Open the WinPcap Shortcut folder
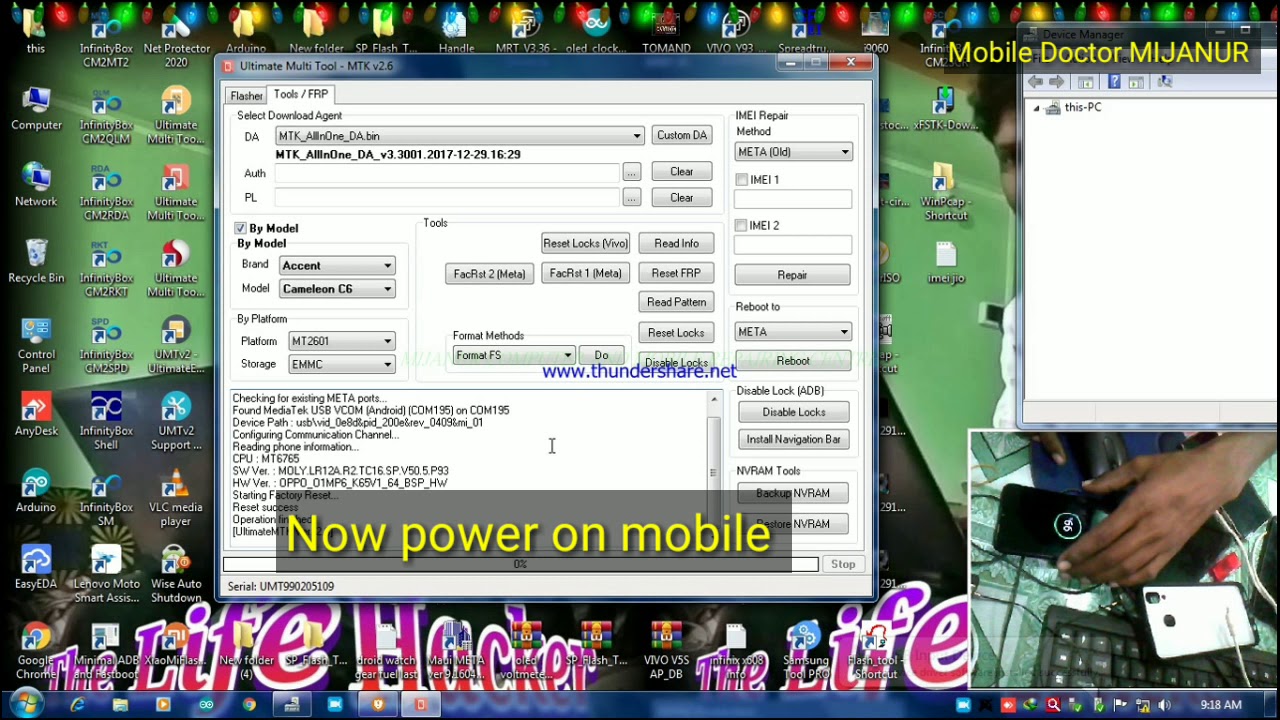1280x720 pixels. (x=946, y=192)
